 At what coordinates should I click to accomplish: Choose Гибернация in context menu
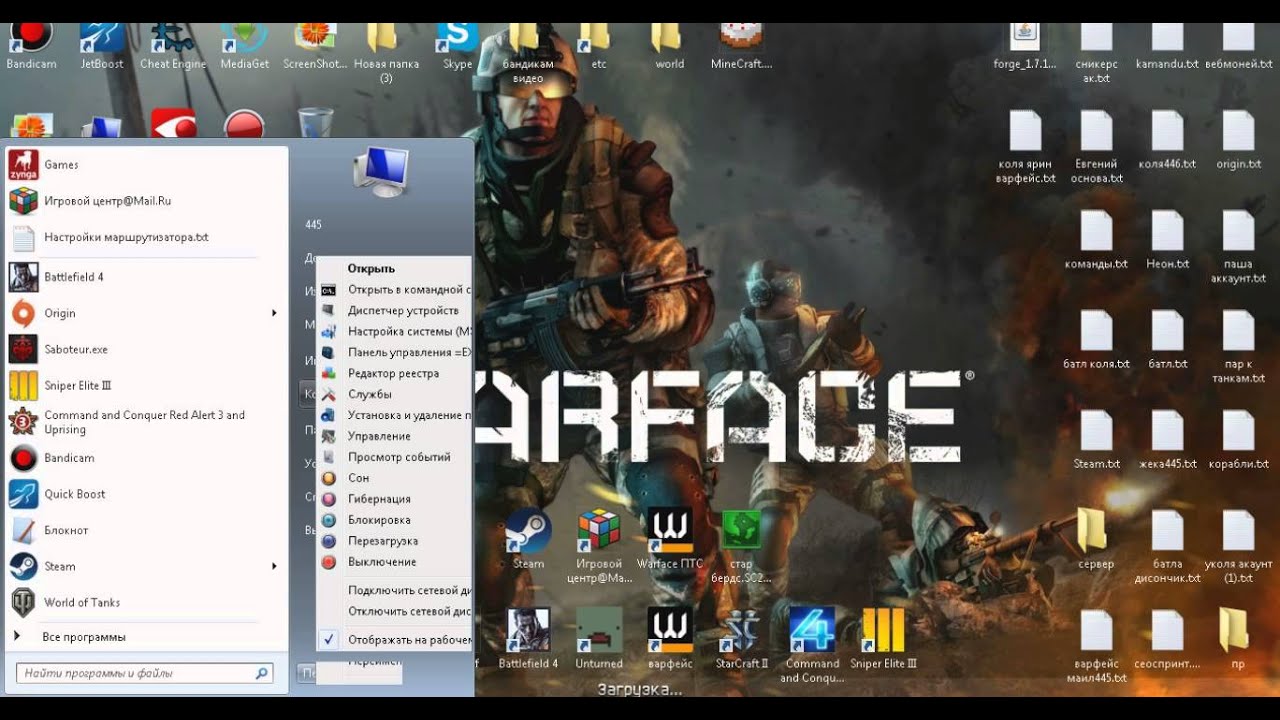395,499
